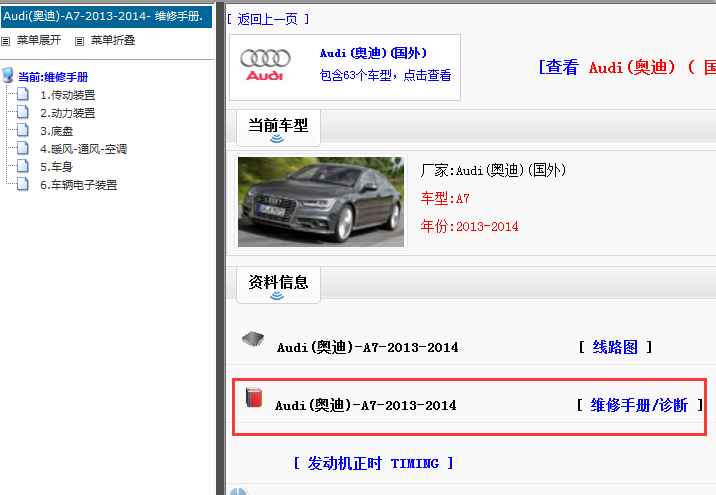Click Audi(奥迪)-A7-2013-2014 in the 线路图 row
The height and width of the screenshot is (495, 716).
coord(368,348)
